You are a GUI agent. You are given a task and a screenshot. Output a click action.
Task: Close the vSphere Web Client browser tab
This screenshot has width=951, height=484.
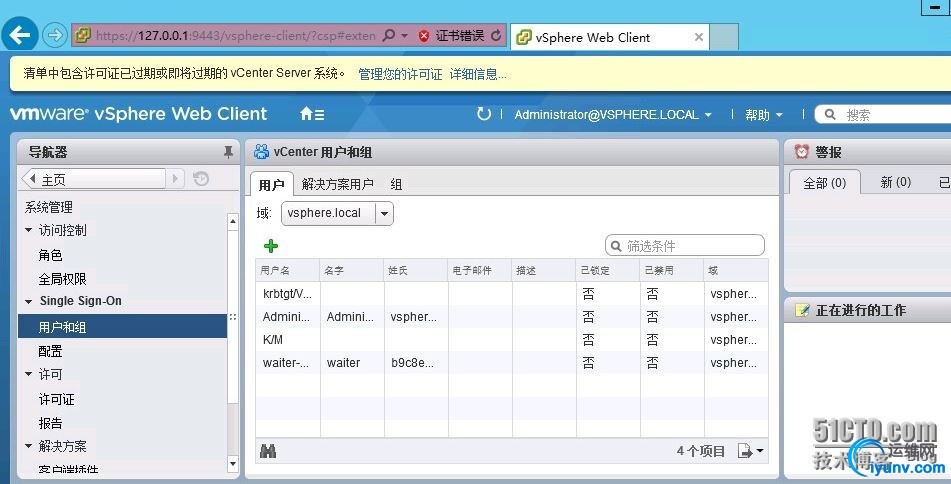(x=699, y=37)
